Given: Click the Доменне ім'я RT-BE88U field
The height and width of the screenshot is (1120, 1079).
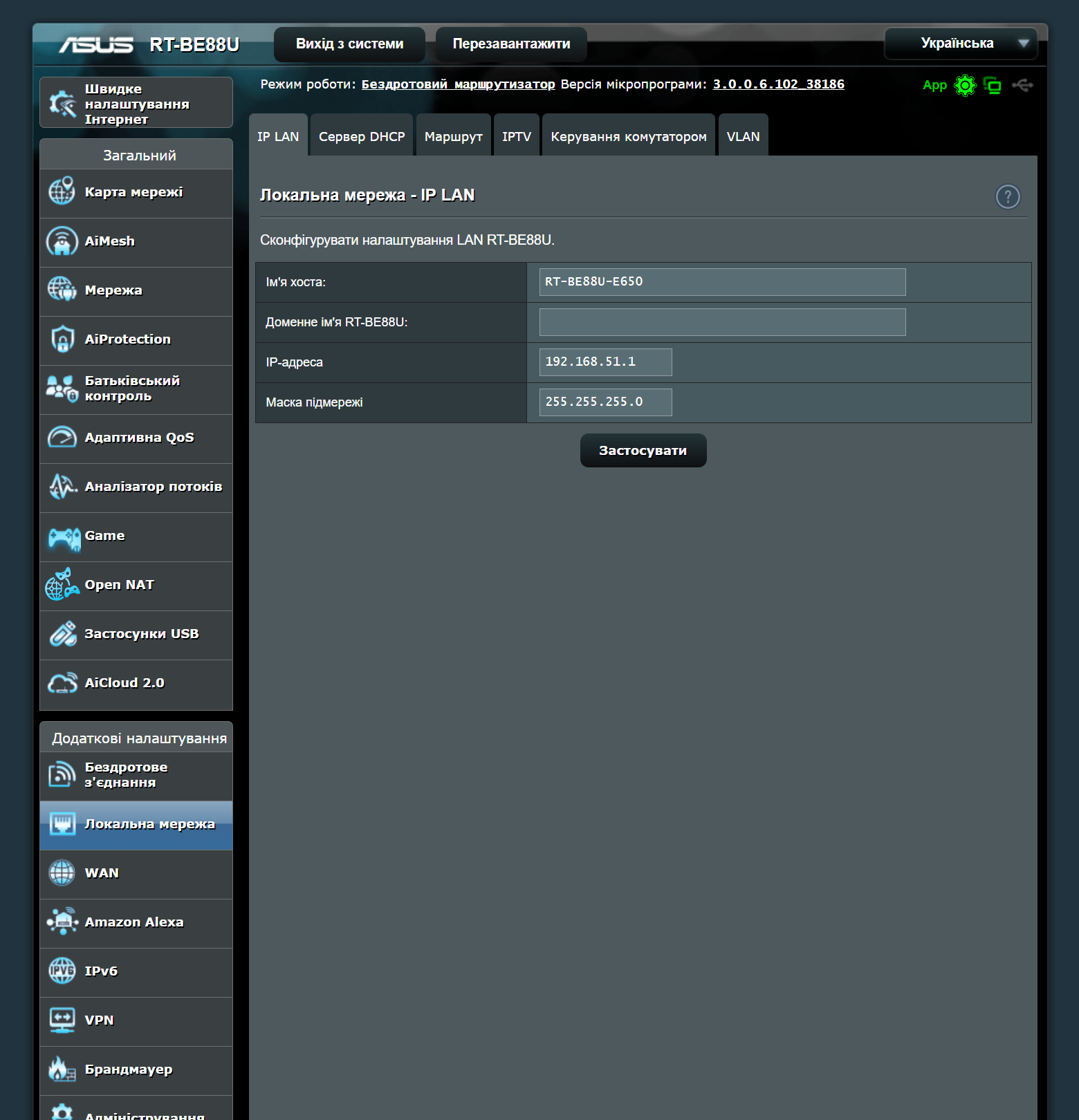Looking at the screenshot, I should pyautogui.click(x=723, y=321).
